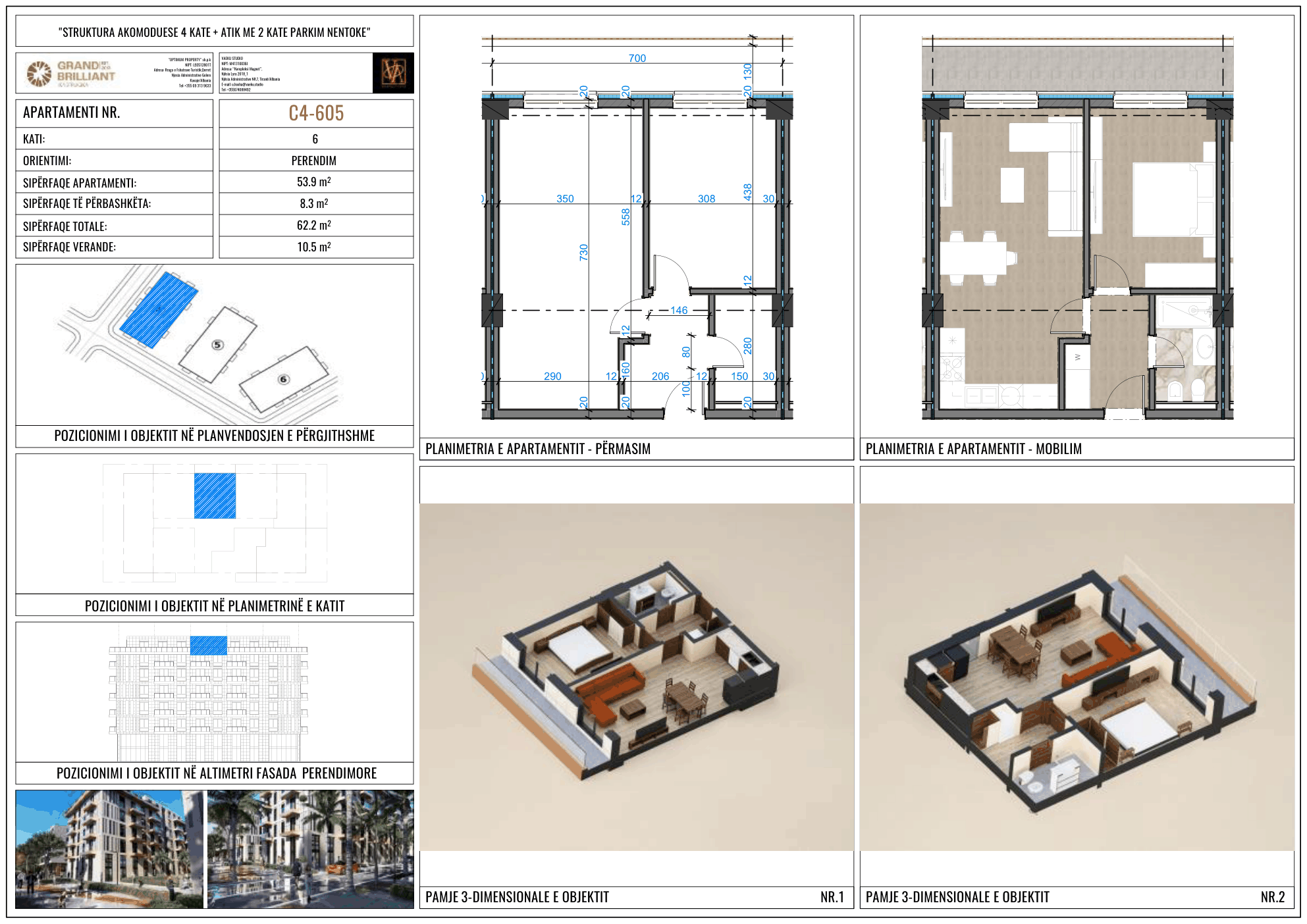Screen dimensions: 1307x924
Task: Click caption 'PLANIMETRIA E APARTAMENTIT - MOBILIM'
Action: pyautogui.click(x=974, y=449)
